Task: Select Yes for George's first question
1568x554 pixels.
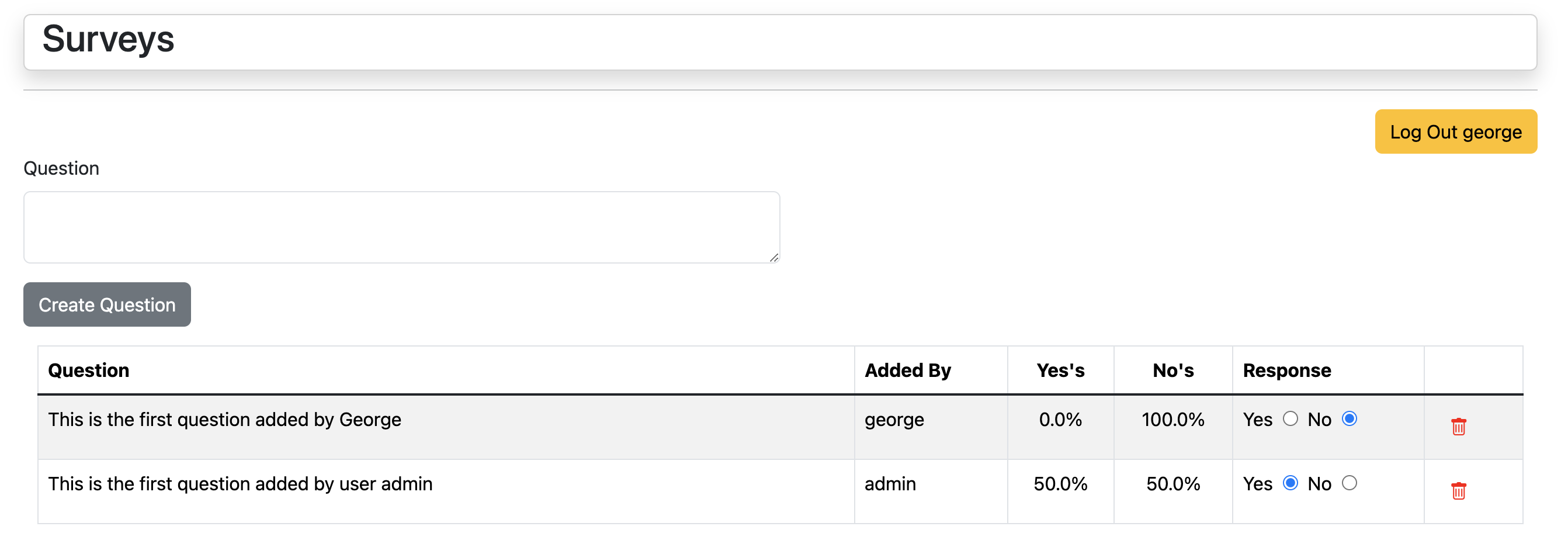Action: coord(1290,418)
